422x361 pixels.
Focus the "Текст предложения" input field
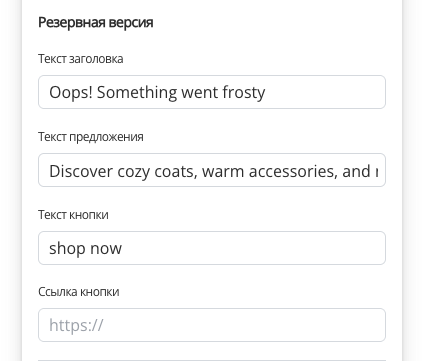pos(212,170)
